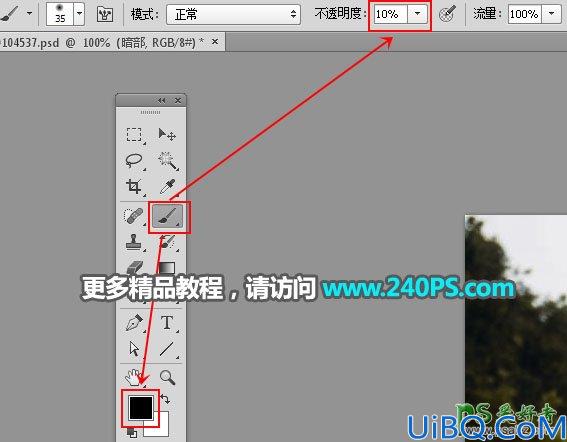Screen dimensions: 567x442
Task: Click the white background color swatch
Action: [162, 429]
